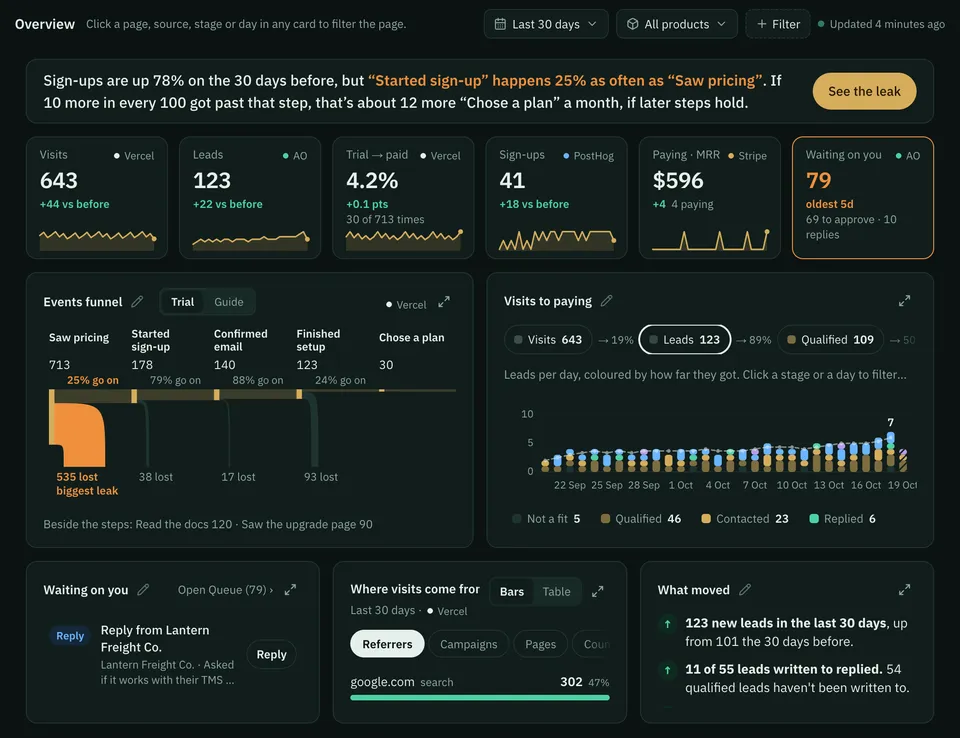
Task: Switch visits source view to Table
Action: pyautogui.click(x=556, y=591)
